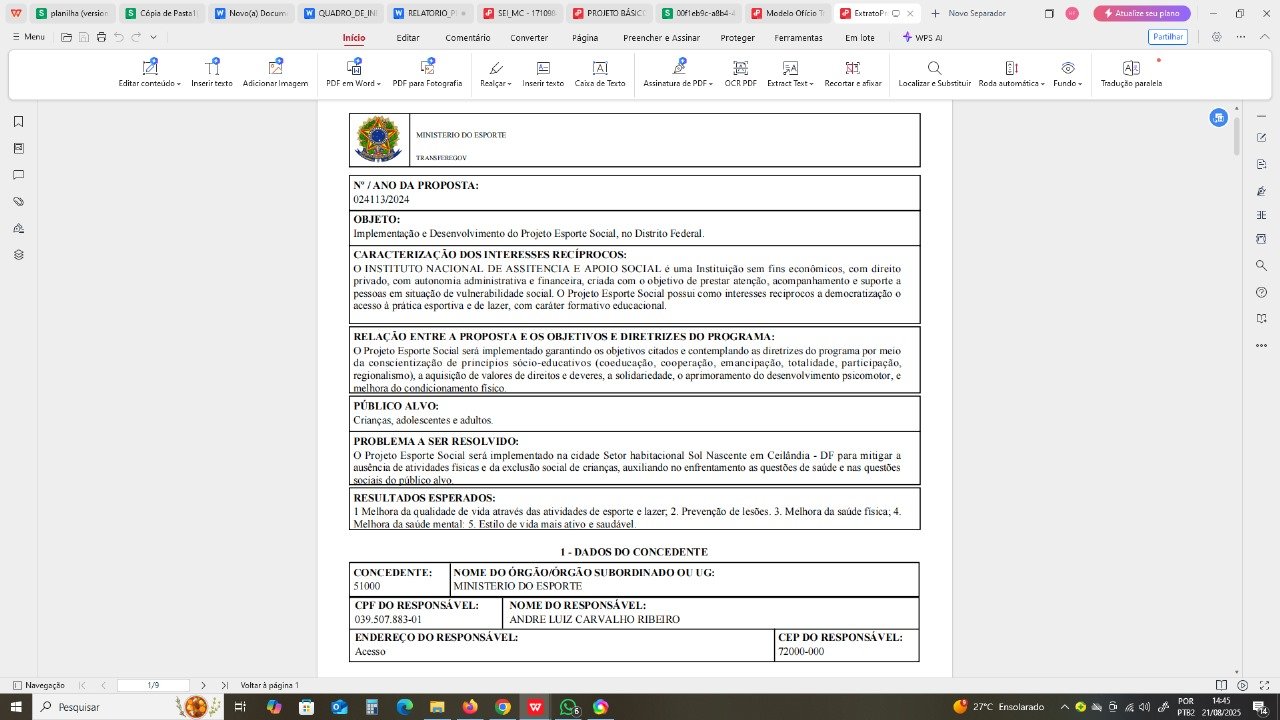This screenshot has width=1280, height=720.
Task: Toggle the Navegação panel checkbox
Action: point(18,685)
